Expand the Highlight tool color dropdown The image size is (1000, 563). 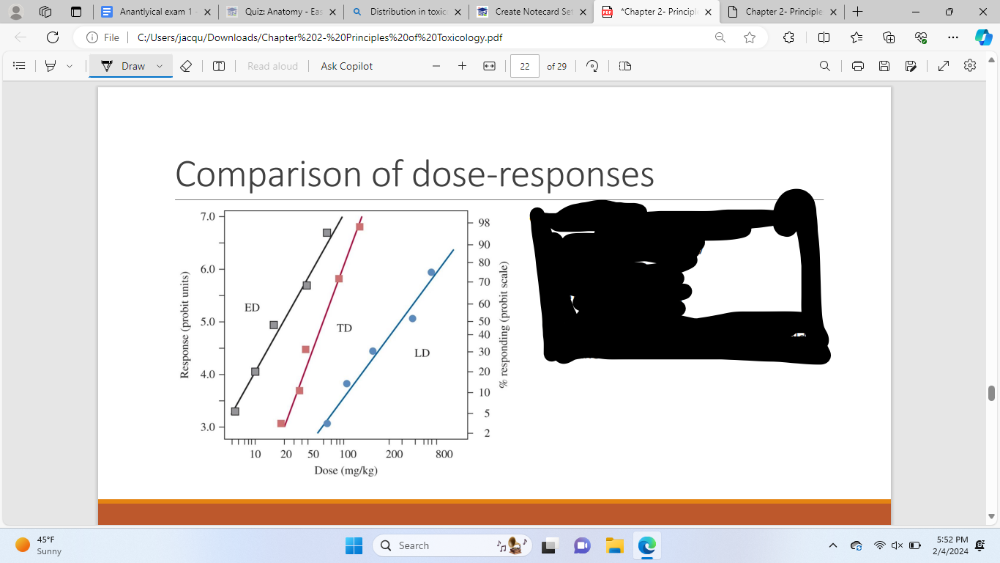tap(69, 66)
